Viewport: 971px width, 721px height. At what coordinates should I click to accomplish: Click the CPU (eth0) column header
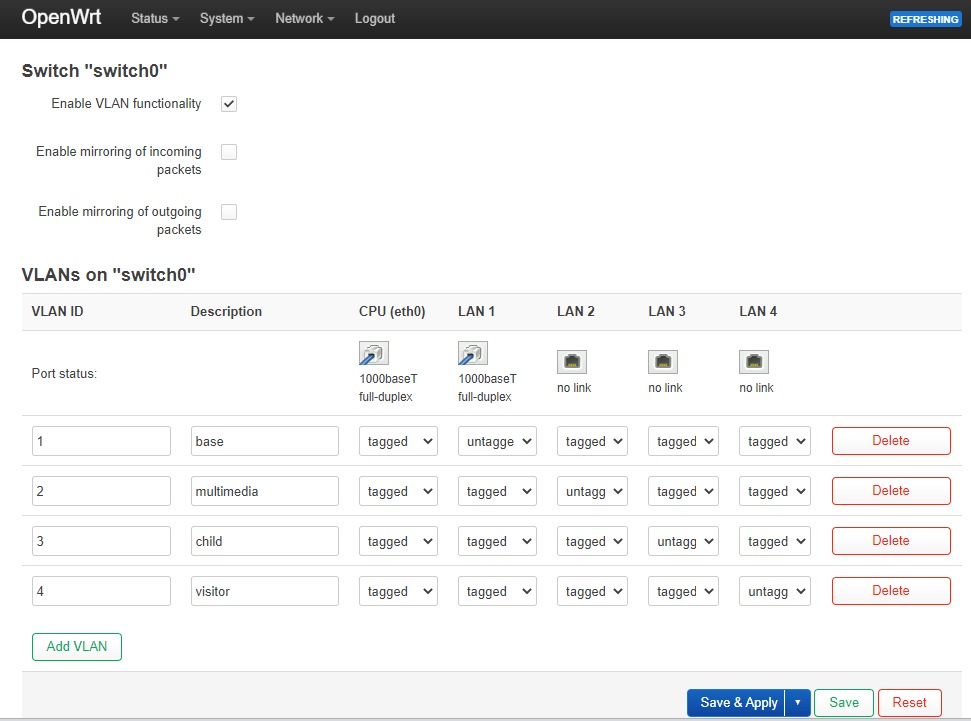(392, 312)
